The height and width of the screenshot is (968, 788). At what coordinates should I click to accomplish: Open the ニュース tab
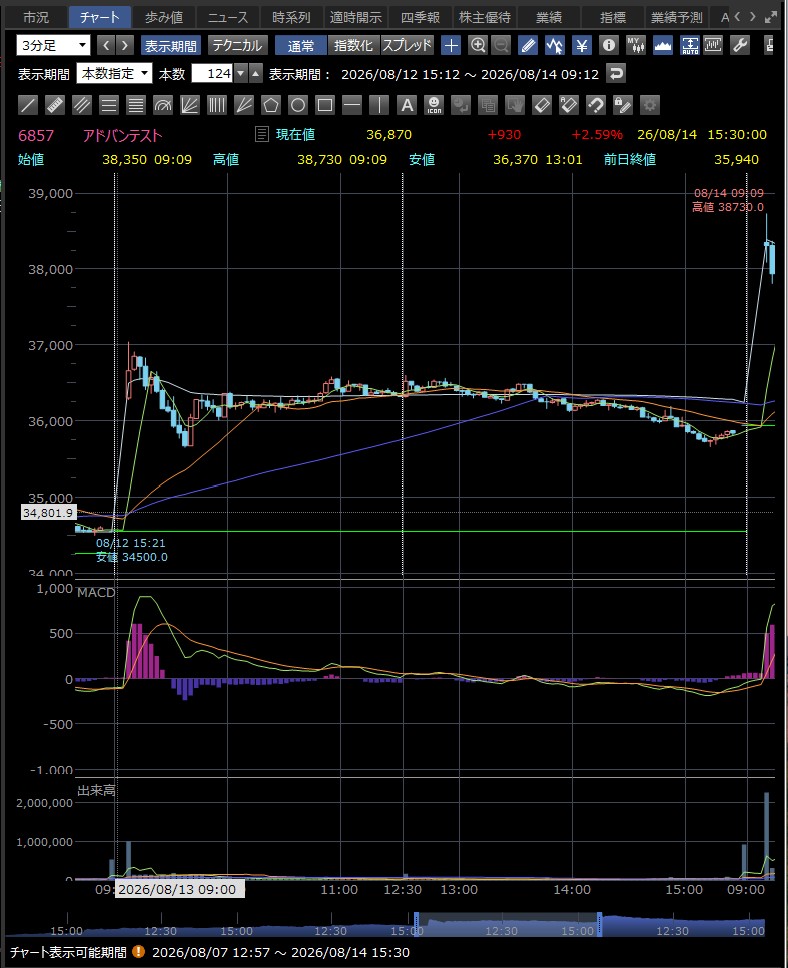coord(228,17)
